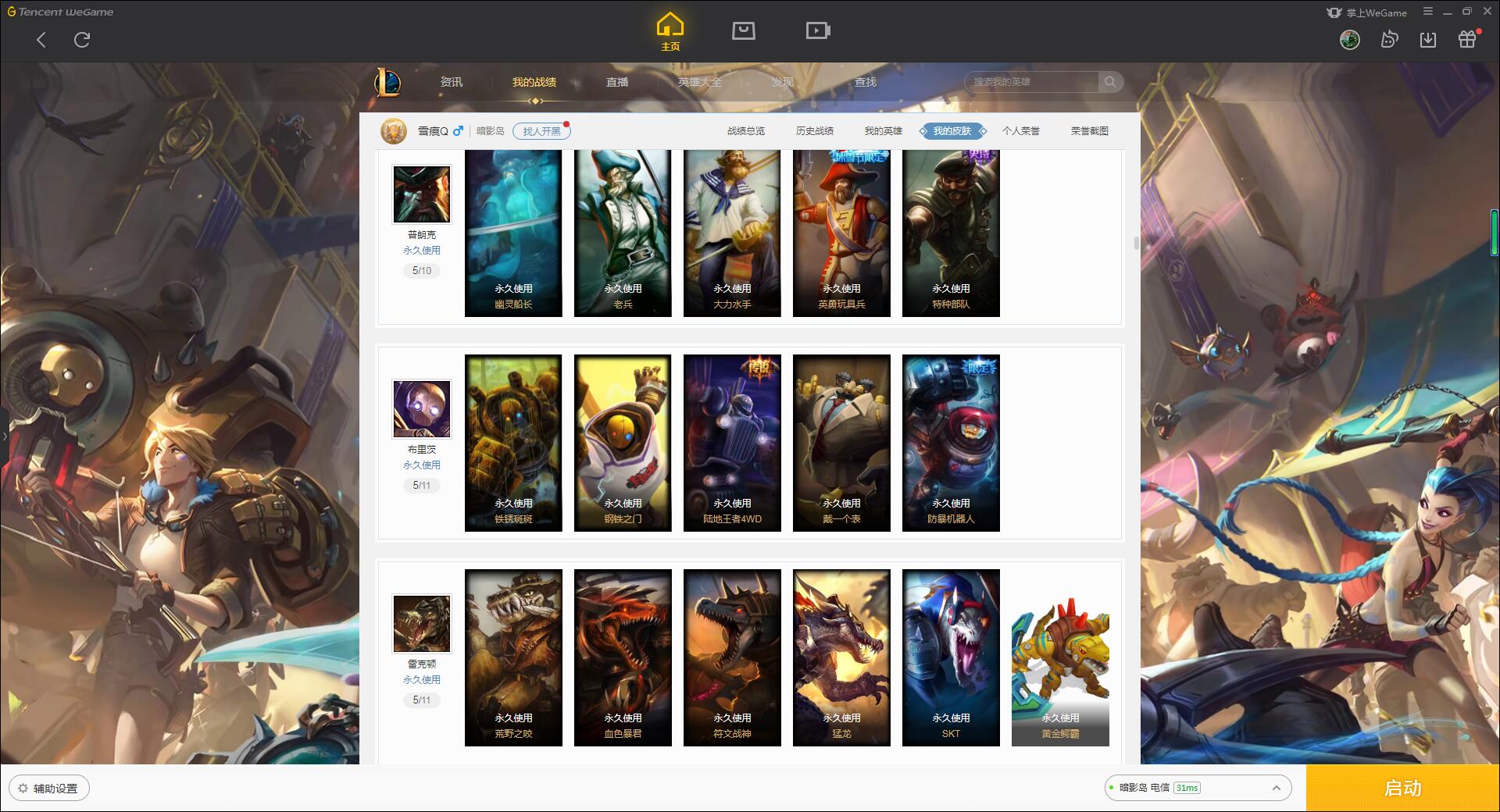Click the 永久使用 link under 布里茨
The width and height of the screenshot is (1500, 812).
[422, 465]
